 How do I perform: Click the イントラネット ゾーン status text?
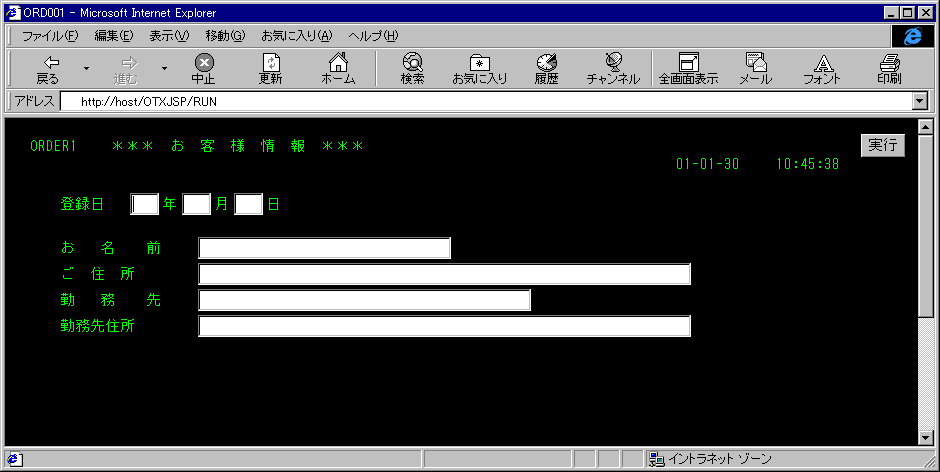(x=719, y=459)
